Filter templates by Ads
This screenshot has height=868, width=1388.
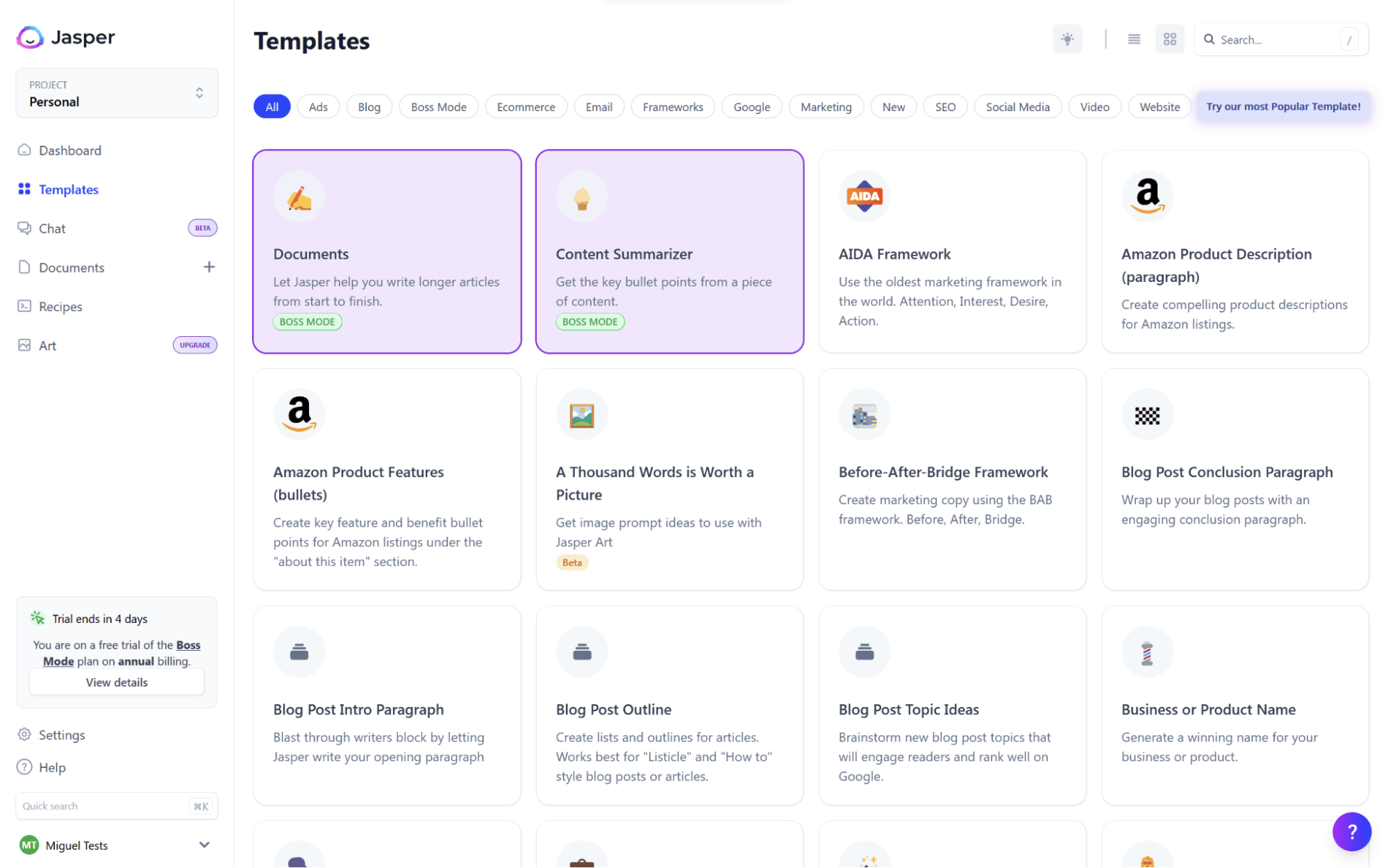(318, 106)
